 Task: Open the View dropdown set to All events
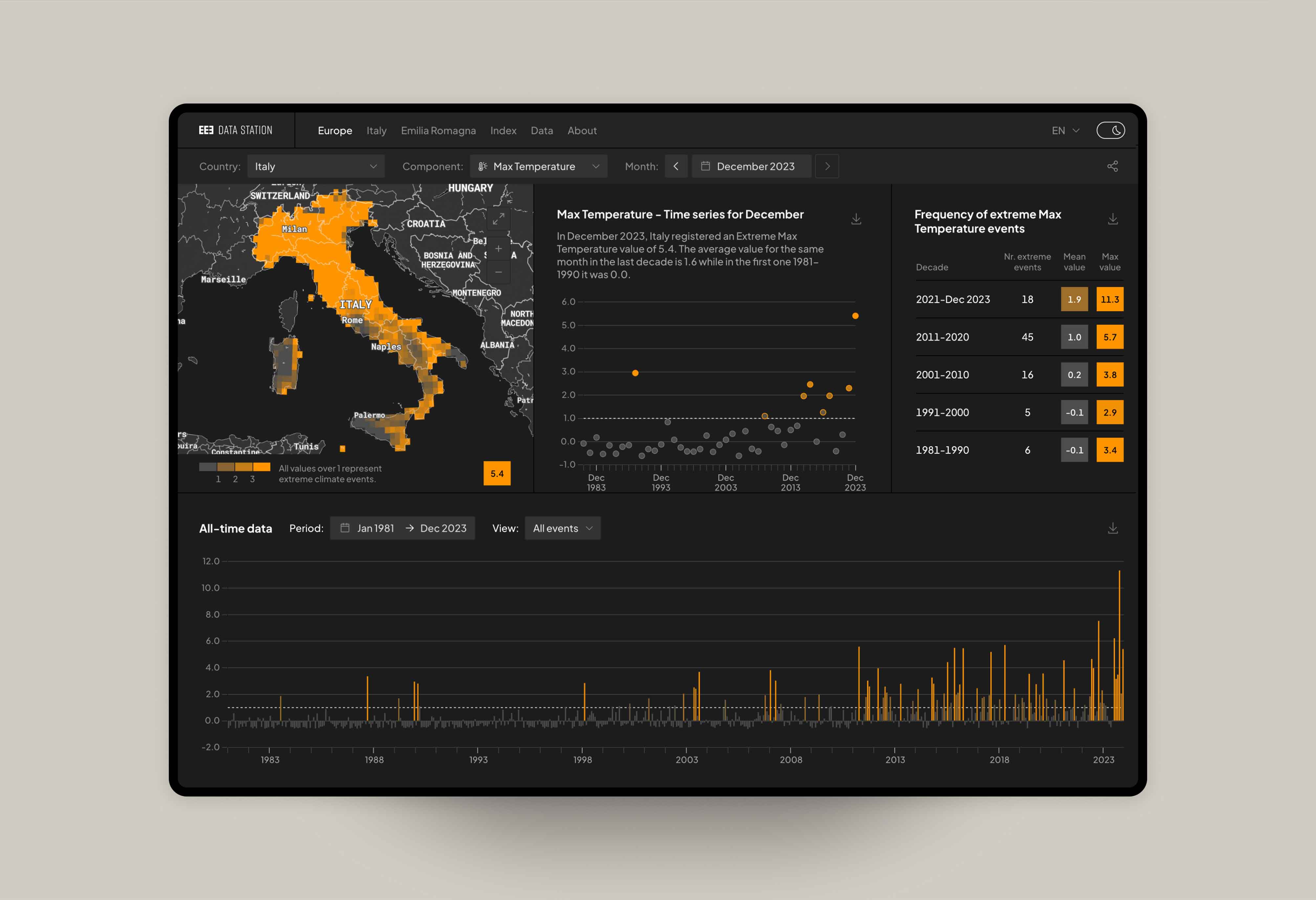(x=562, y=528)
